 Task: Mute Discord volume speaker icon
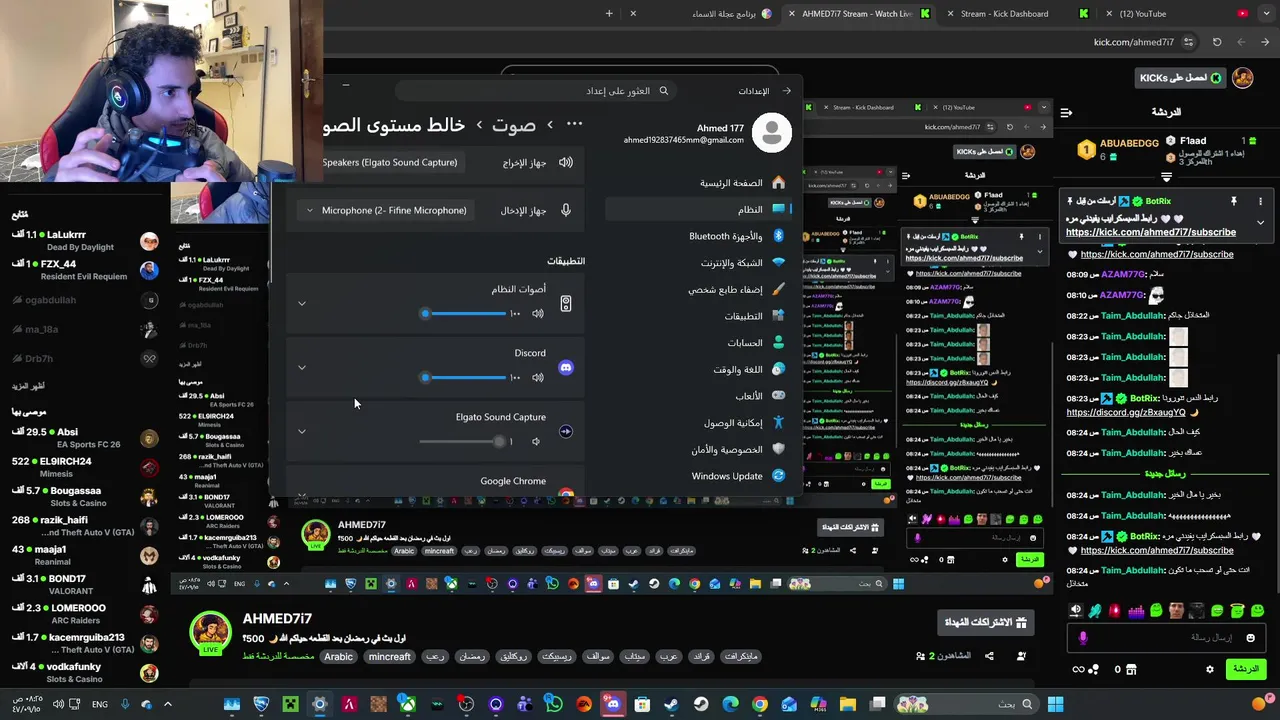pyautogui.click(x=538, y=378)
